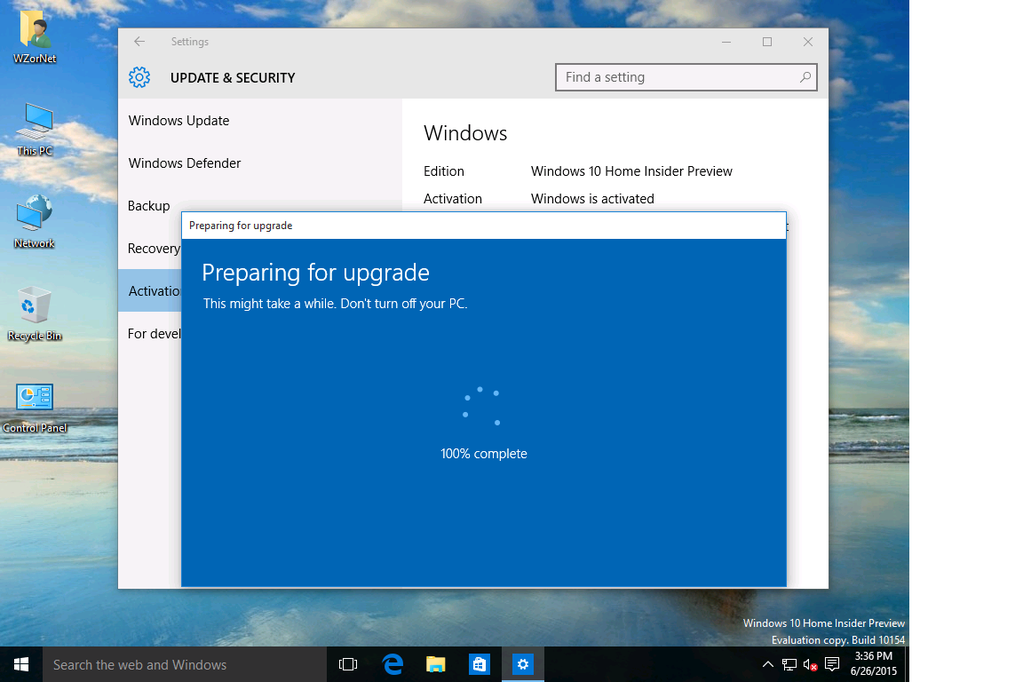Minimize the Settings window
The image size is (1023, 682).
pos(726,41)
